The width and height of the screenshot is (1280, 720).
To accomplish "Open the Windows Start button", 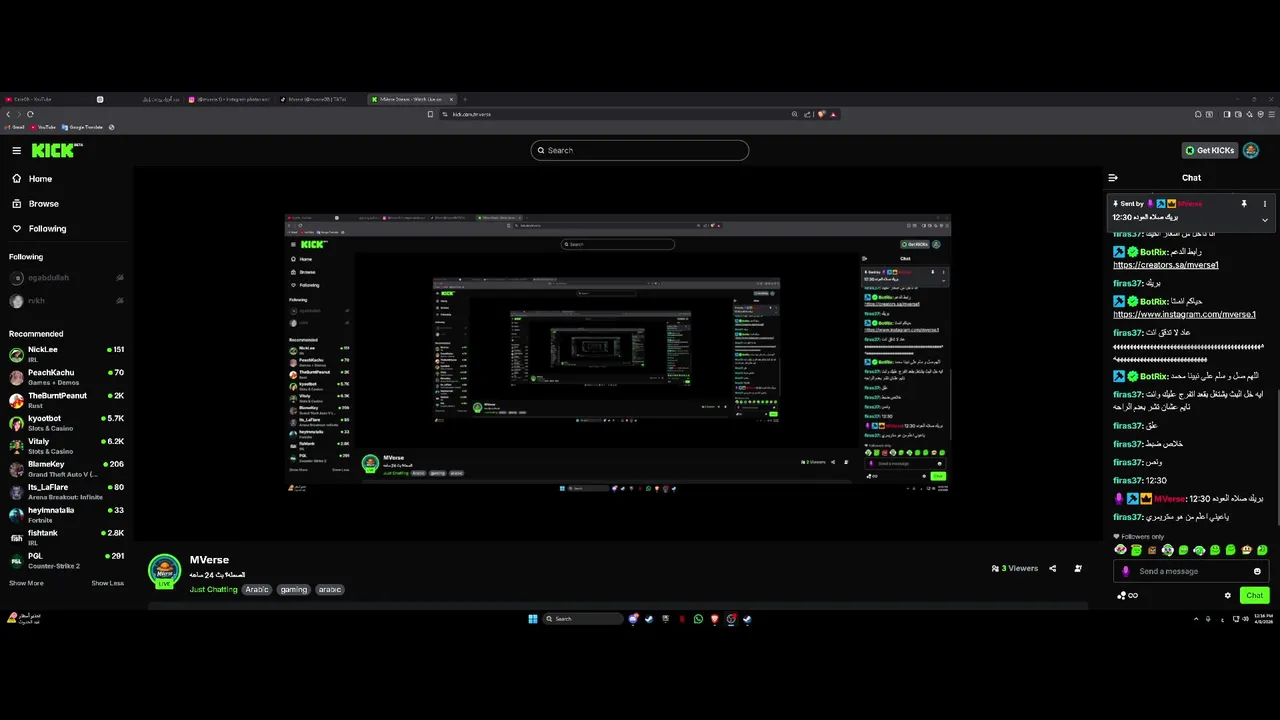I will click(x=533, y=618).
